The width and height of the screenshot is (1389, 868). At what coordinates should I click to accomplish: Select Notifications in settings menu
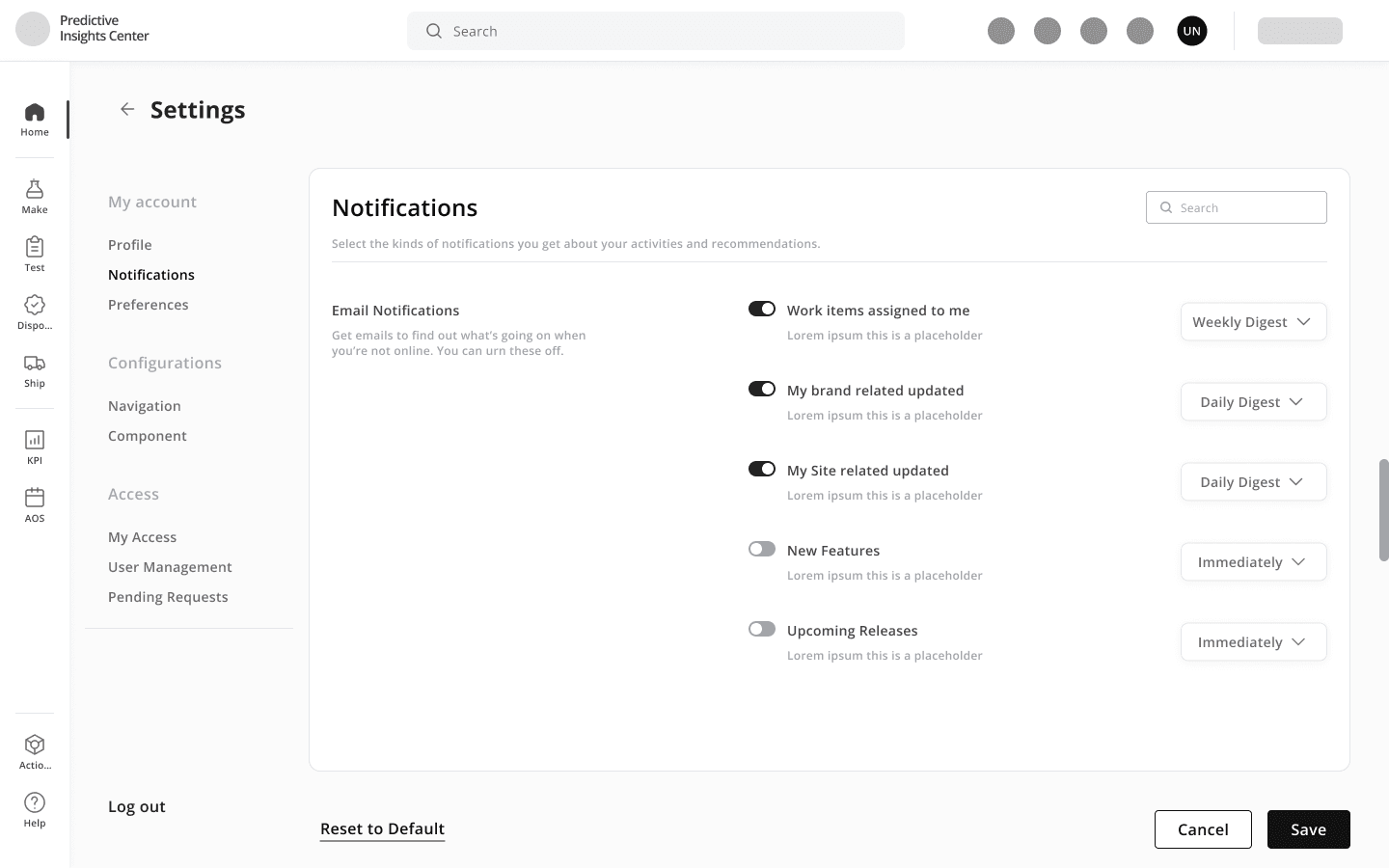[x=151, y=275]
